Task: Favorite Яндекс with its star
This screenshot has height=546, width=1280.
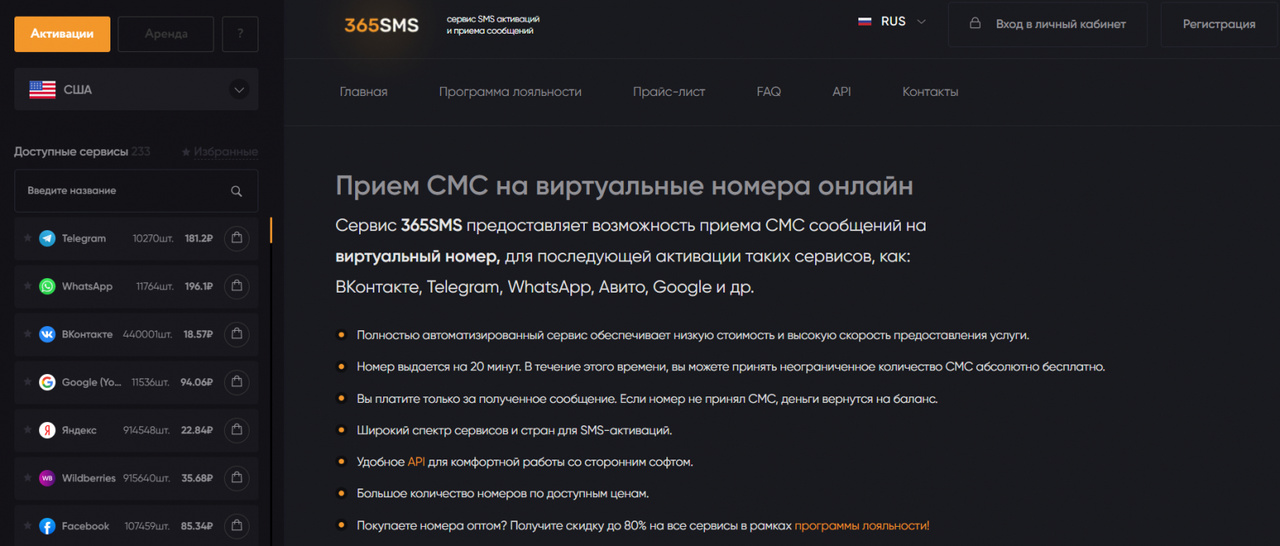Action: coord(28,430)
